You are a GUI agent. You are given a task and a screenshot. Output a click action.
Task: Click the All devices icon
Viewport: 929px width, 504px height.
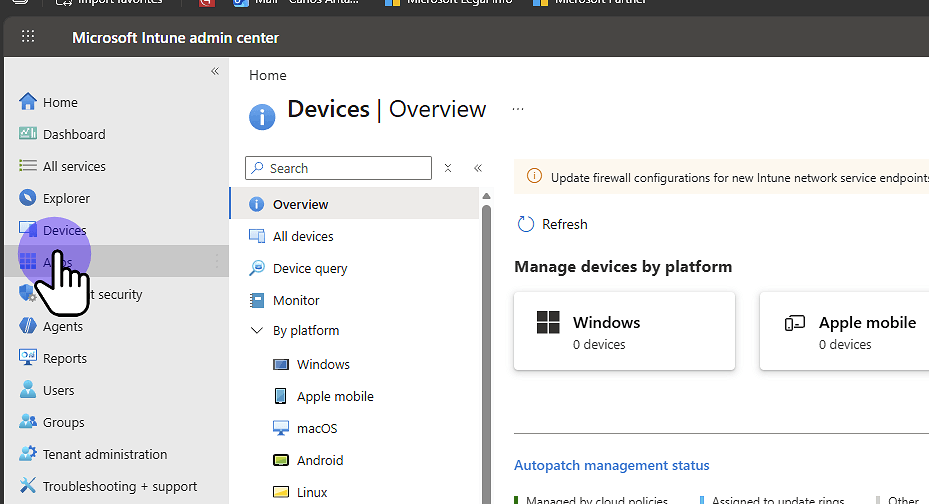[x=257, y=236]
